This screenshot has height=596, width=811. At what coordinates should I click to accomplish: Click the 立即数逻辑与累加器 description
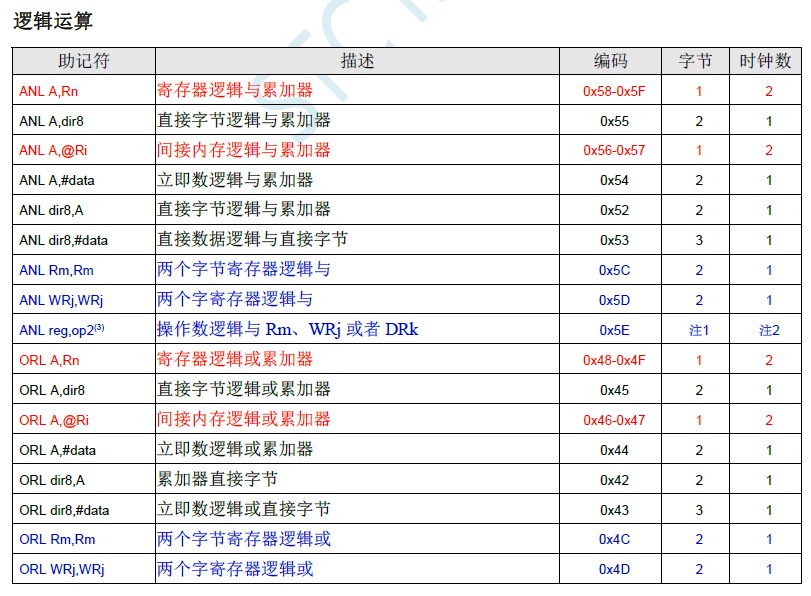tap(235, 180)
